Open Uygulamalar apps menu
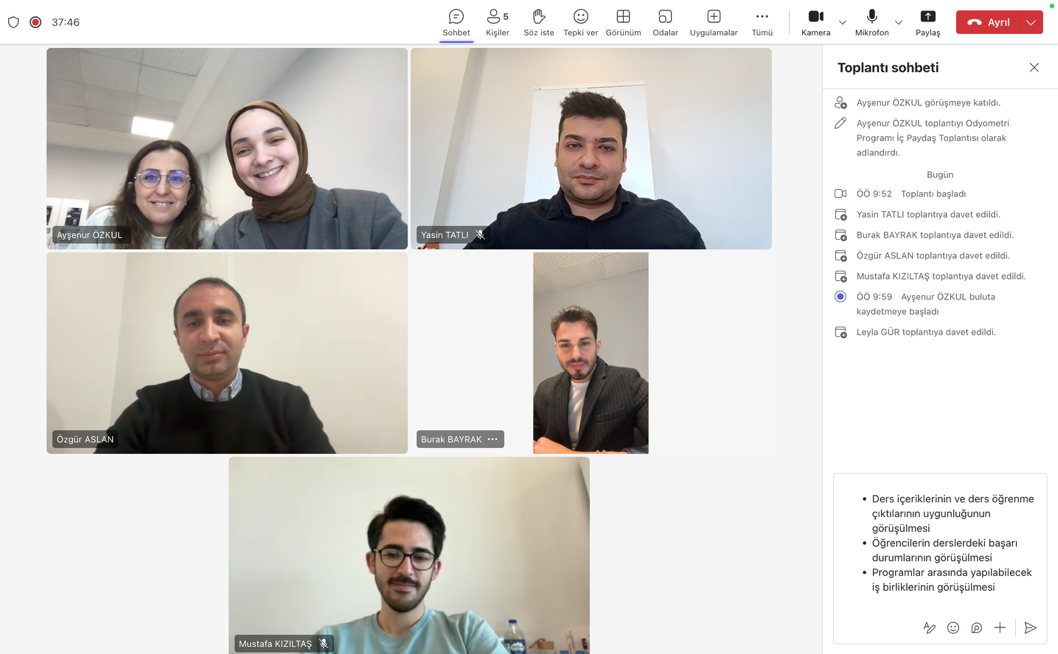1058x654 pixels. (x=713, y=22)
